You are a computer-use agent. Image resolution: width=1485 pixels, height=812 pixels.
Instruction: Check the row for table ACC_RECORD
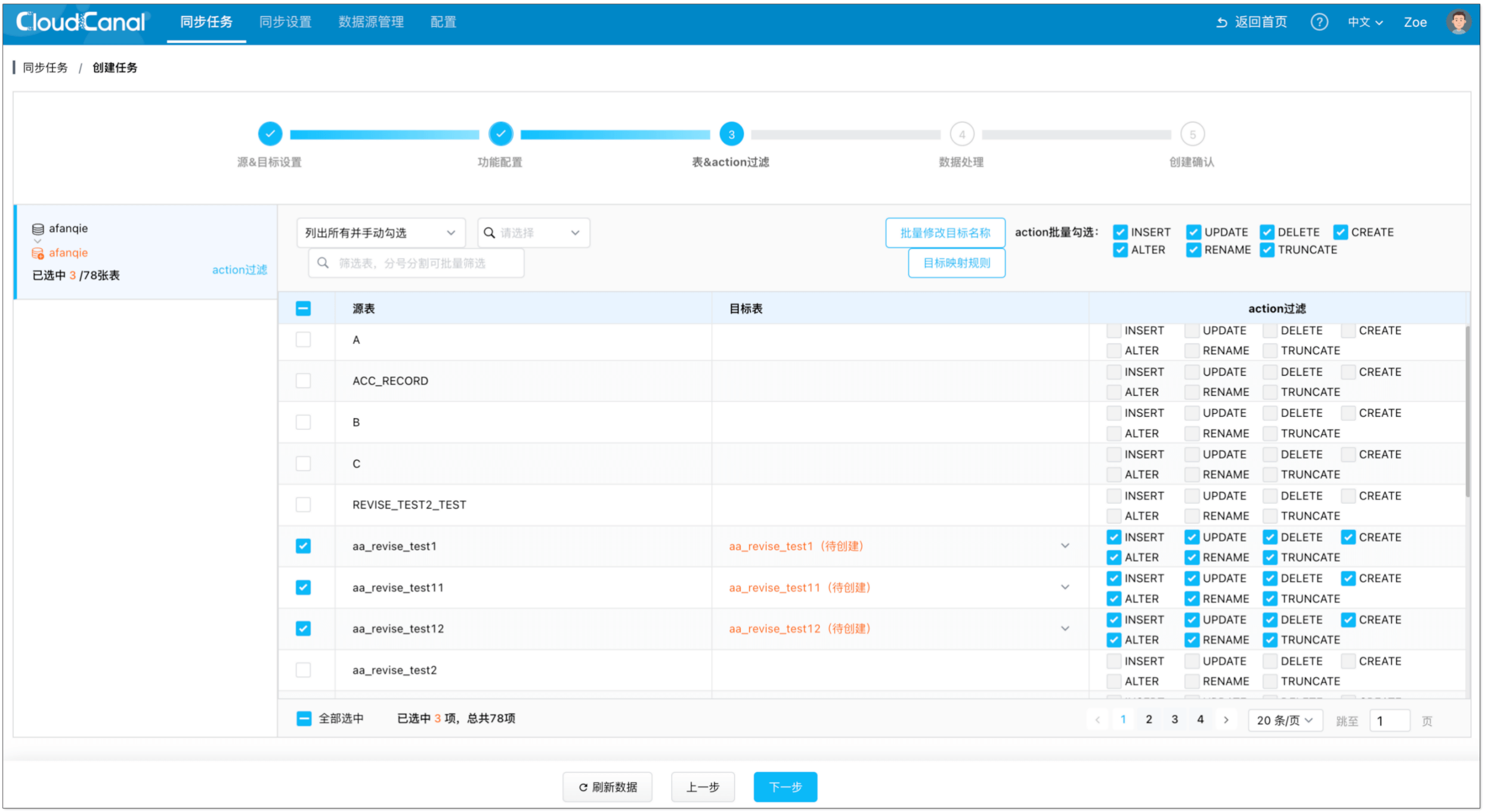[x=303, y=381]
